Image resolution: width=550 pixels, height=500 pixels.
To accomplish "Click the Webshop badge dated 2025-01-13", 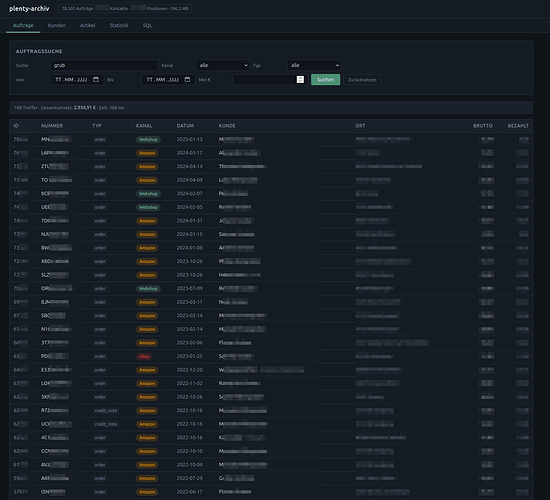I will [148, 139].
